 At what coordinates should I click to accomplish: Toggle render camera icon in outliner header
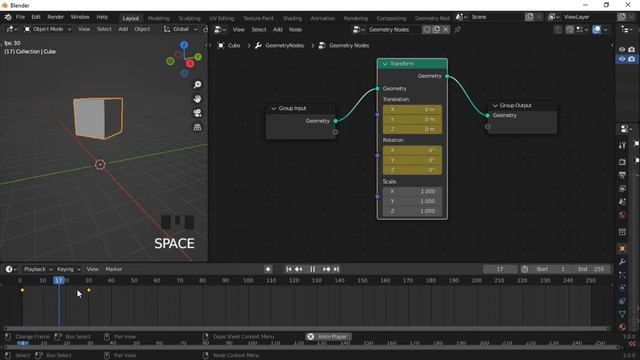tap(632, 49)
